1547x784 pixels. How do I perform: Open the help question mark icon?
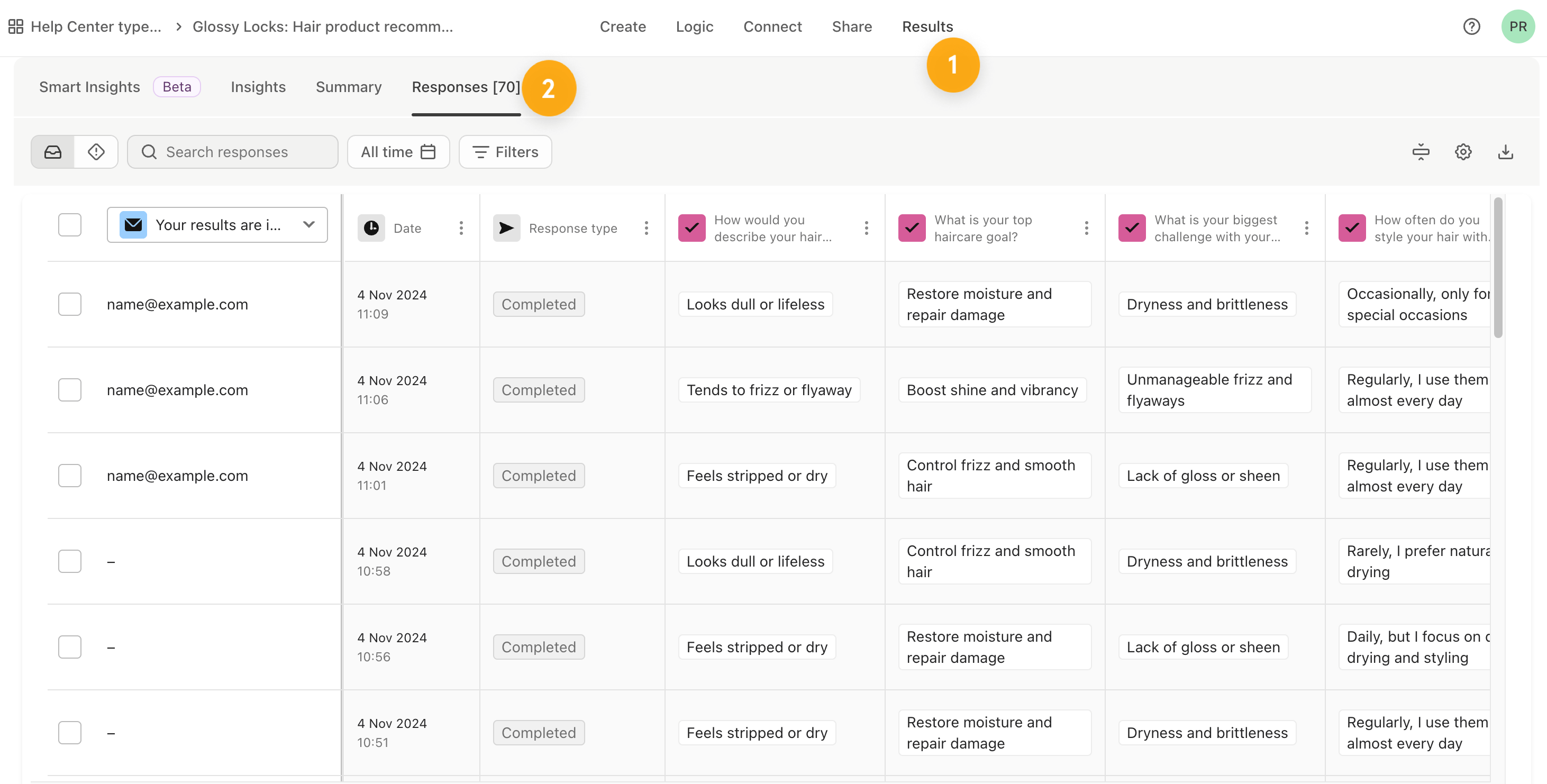point(1471,26)
